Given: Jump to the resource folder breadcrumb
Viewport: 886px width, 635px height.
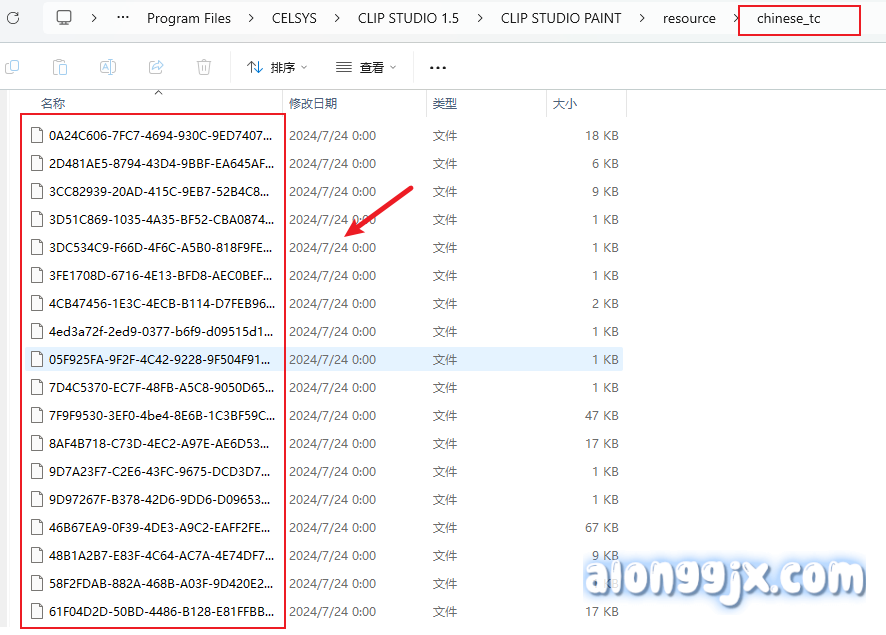Looking at the screenshot, I should [689, 18].
